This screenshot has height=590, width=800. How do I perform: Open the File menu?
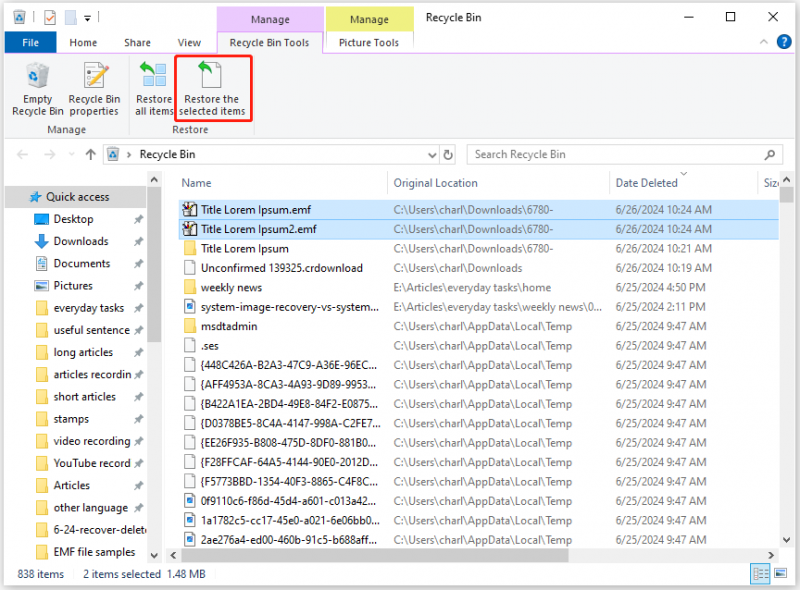[x=30, y=43]
